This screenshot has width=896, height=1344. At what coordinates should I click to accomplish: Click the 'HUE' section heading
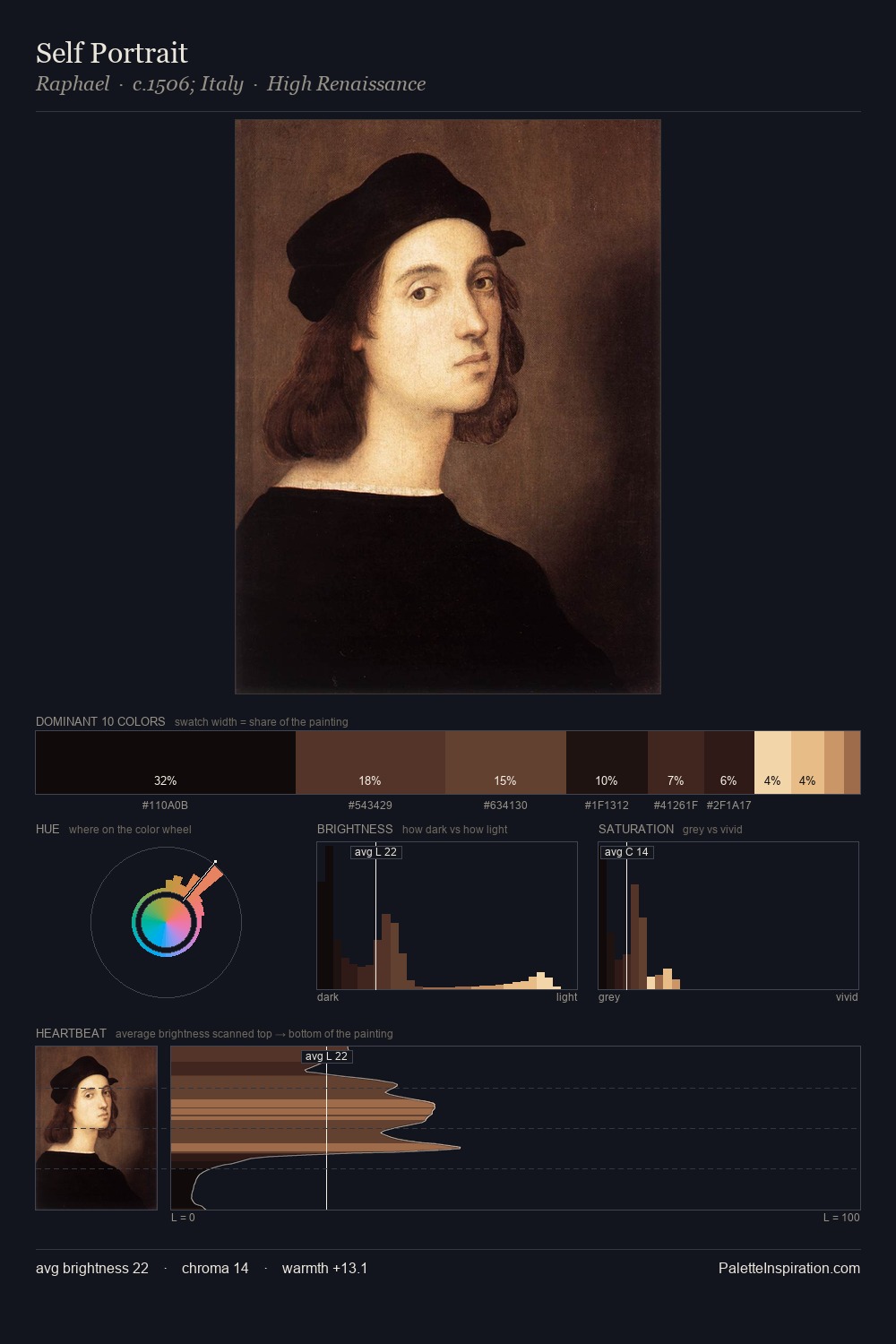[47, 829]
